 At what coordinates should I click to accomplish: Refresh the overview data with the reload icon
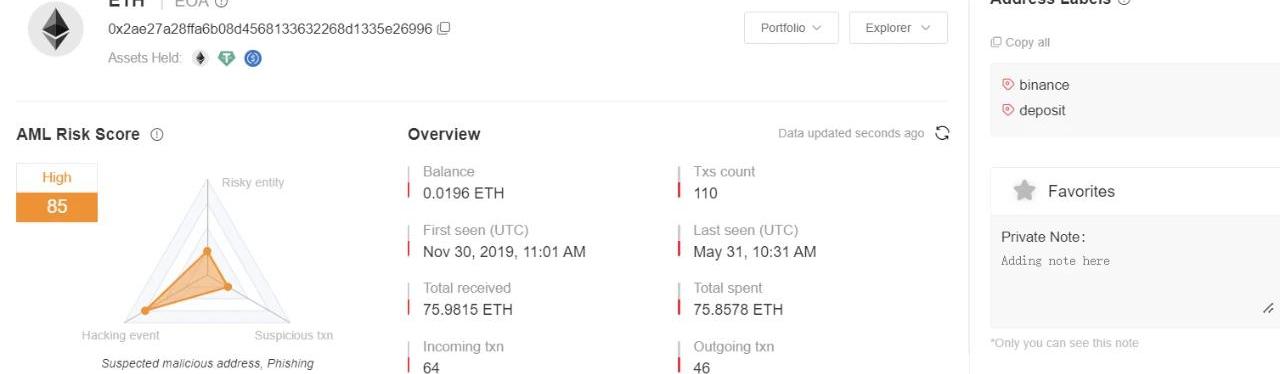pos(941,133)
